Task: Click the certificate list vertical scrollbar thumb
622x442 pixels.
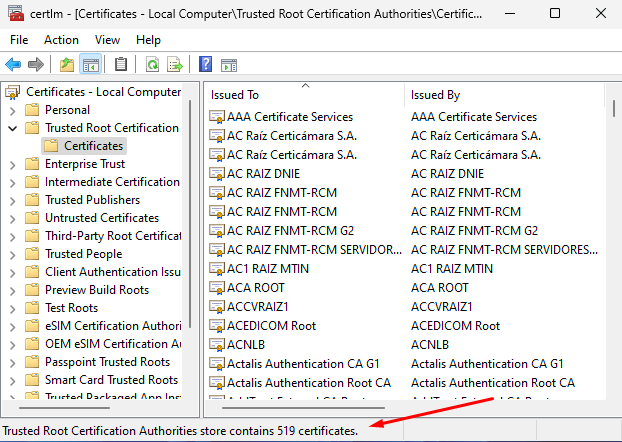Action: click(614, 108)
